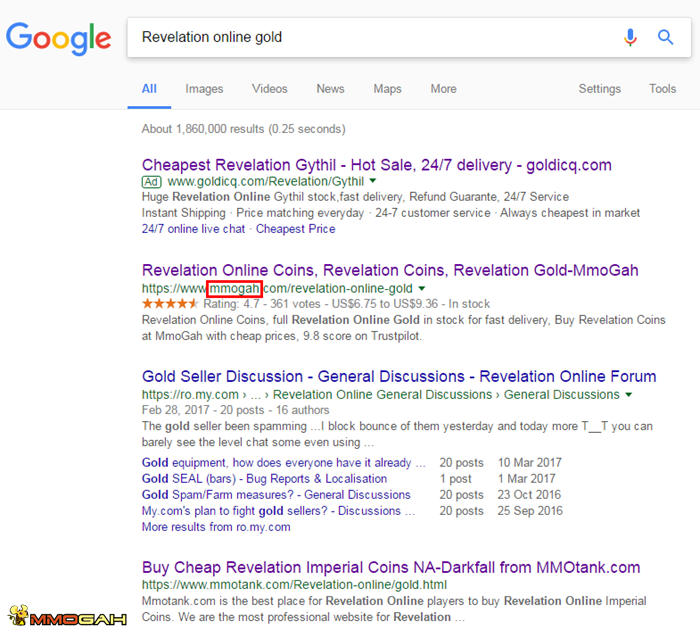Viewport: 700px width, 638px height.
Task: Open Gold Spam/Farm measures? General Discussions link
Action: tap(276, 495)
